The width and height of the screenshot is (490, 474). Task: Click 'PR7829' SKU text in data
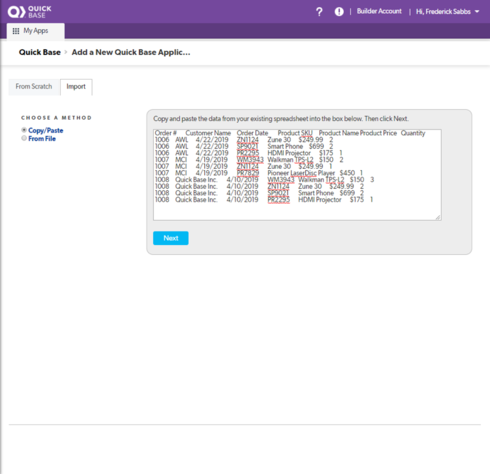(248, 173)
